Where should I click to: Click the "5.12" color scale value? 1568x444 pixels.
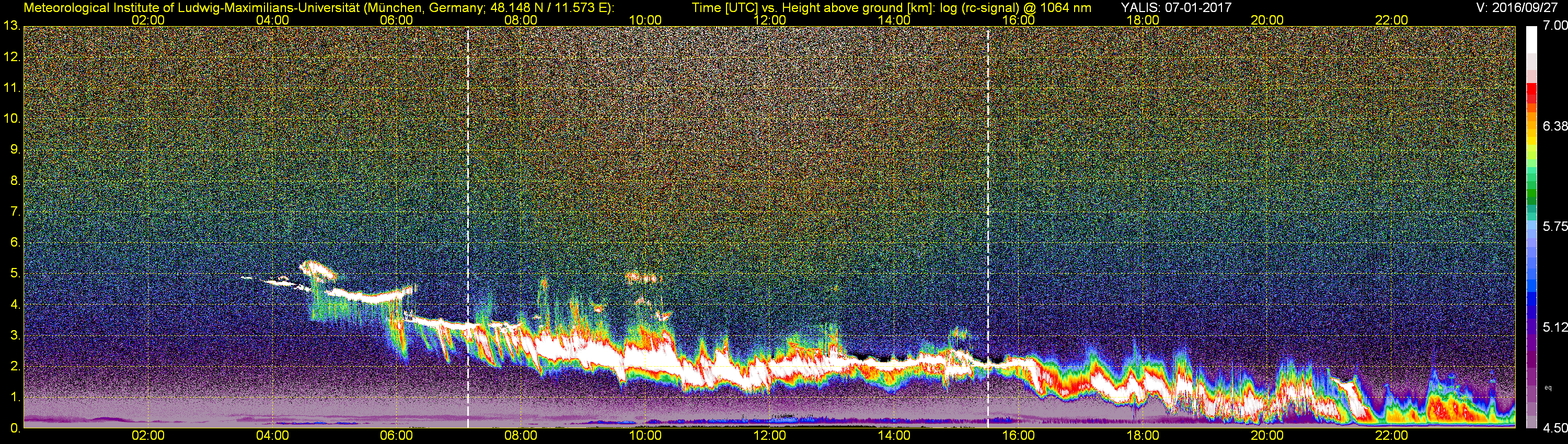(1555, 327)
